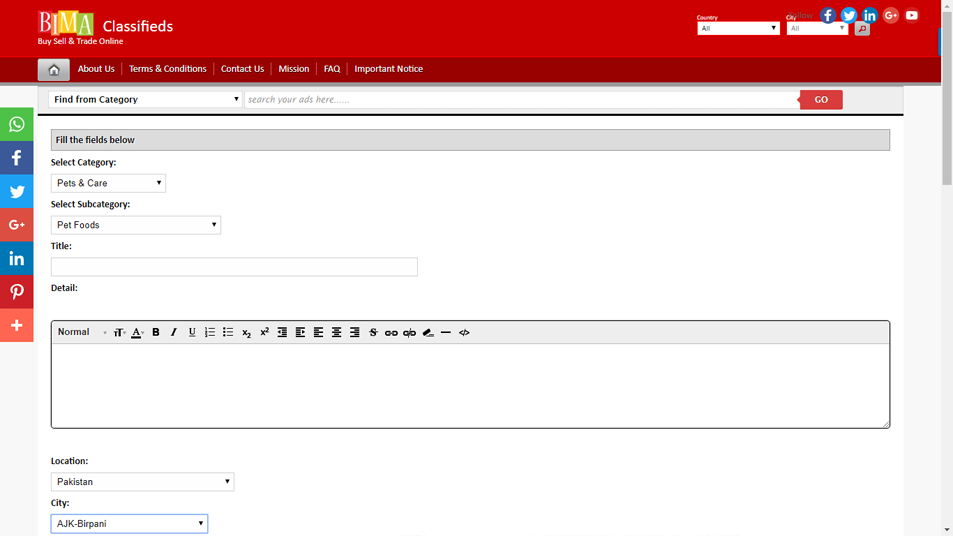Open the editor font color picker
The height and width of the screenshot is (536, 953).
click(138, 333)
